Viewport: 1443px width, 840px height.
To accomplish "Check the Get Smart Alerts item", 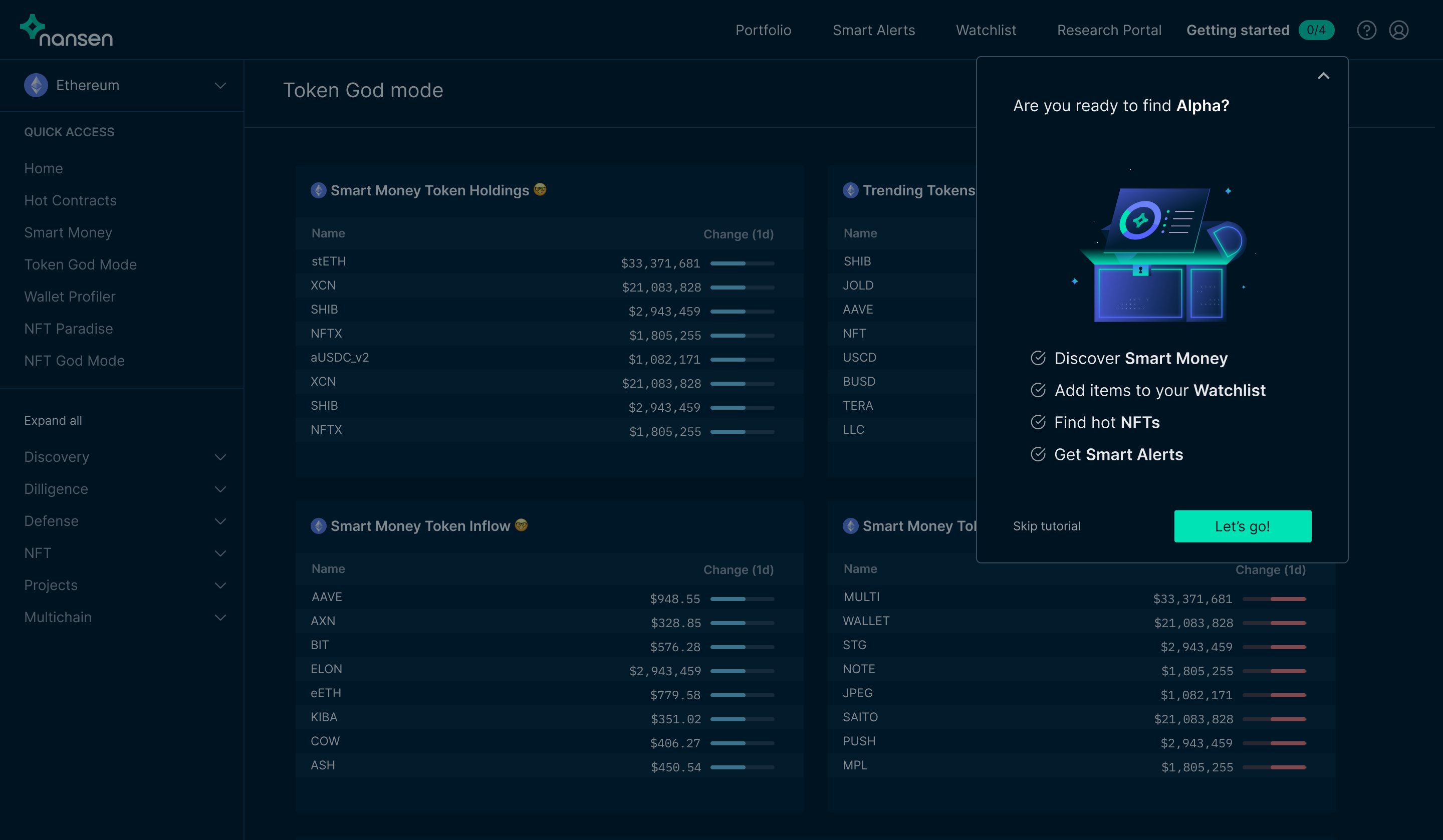I will point(1038,454).
